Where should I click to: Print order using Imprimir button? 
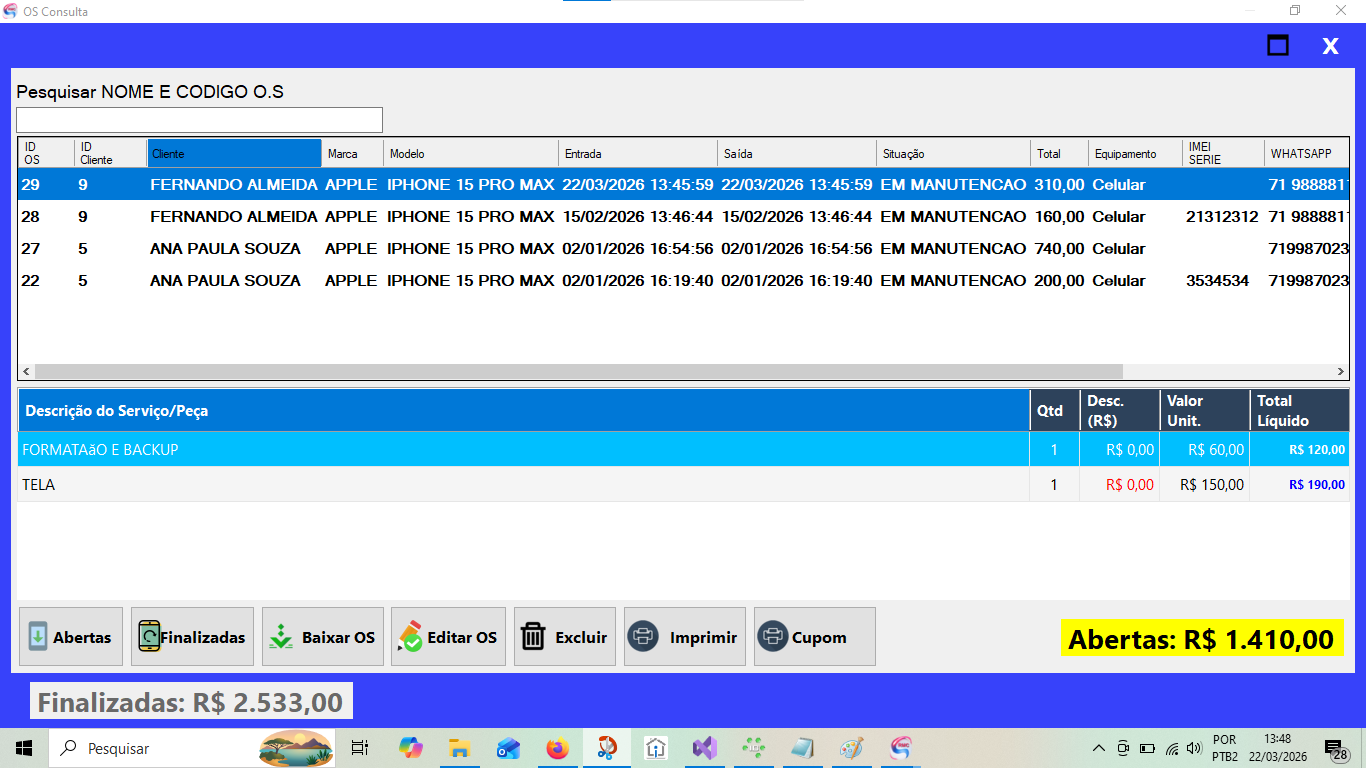pyautogui.click(x=685, y=637)
